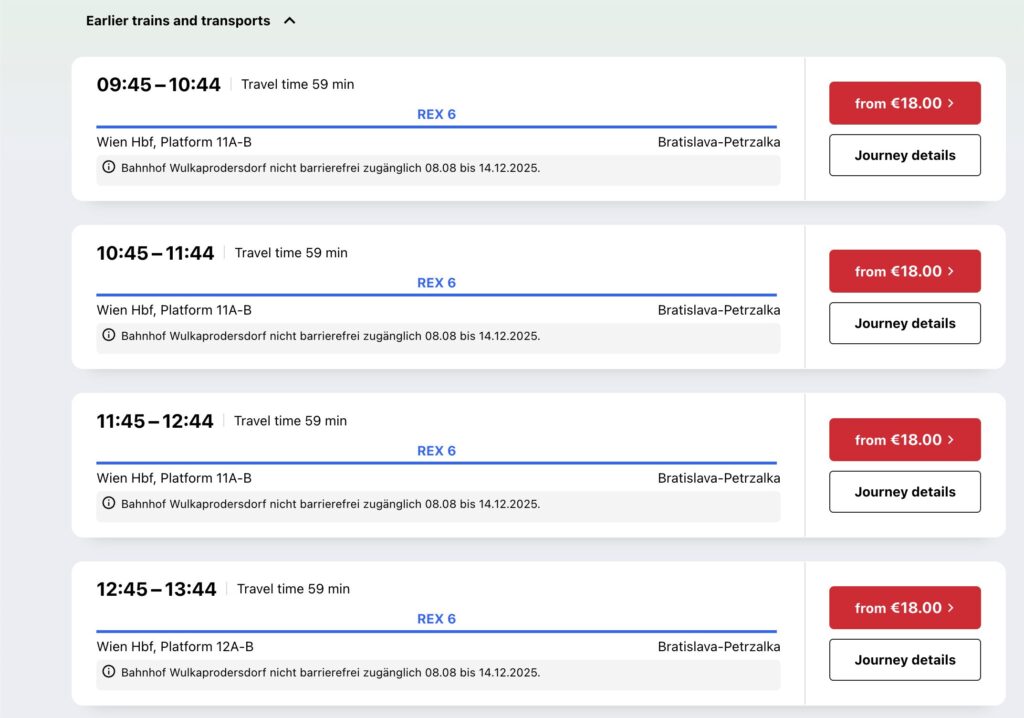
Task: Click info icon on 09:45 train notice
Action: click(x=109, y=167)
